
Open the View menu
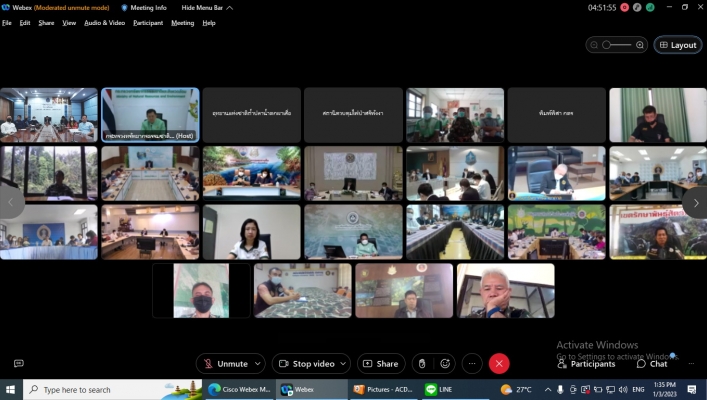coord(69,23)
